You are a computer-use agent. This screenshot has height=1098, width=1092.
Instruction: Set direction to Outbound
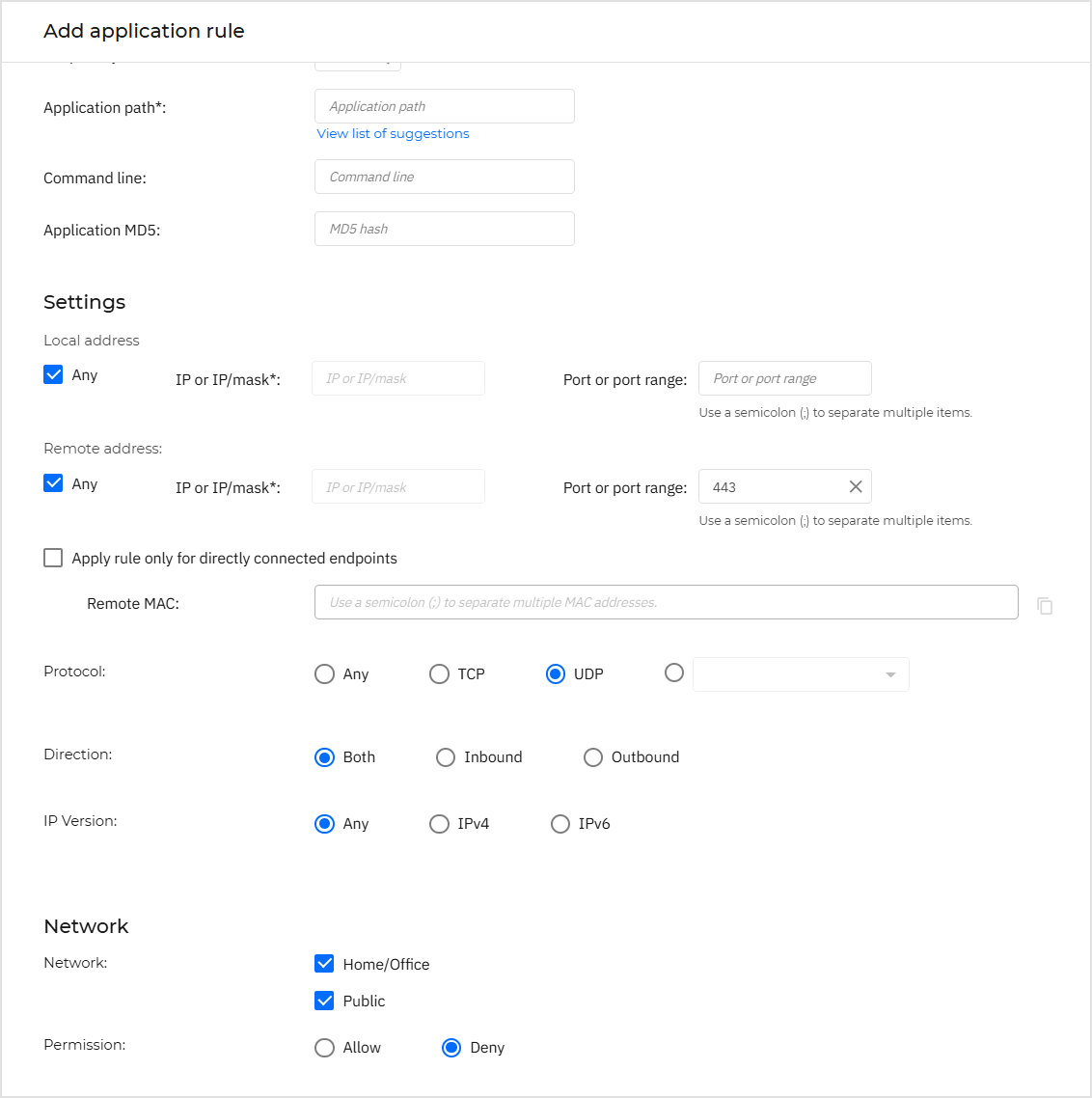point(593,757)
